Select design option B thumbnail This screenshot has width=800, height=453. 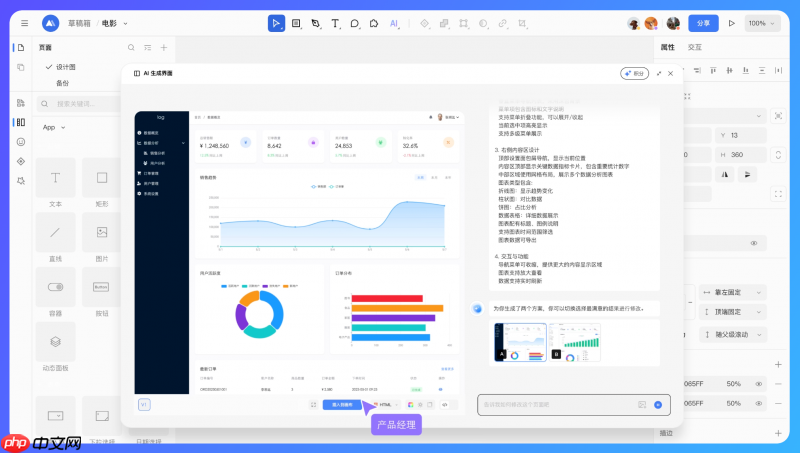pyautogui.click(x=575, y=342)
